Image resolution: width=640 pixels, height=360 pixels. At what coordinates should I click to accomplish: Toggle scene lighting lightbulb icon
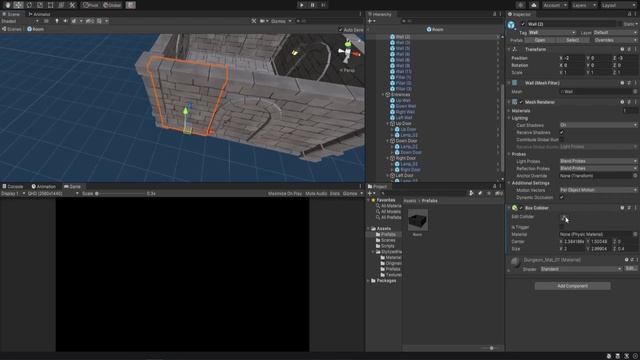57,21
